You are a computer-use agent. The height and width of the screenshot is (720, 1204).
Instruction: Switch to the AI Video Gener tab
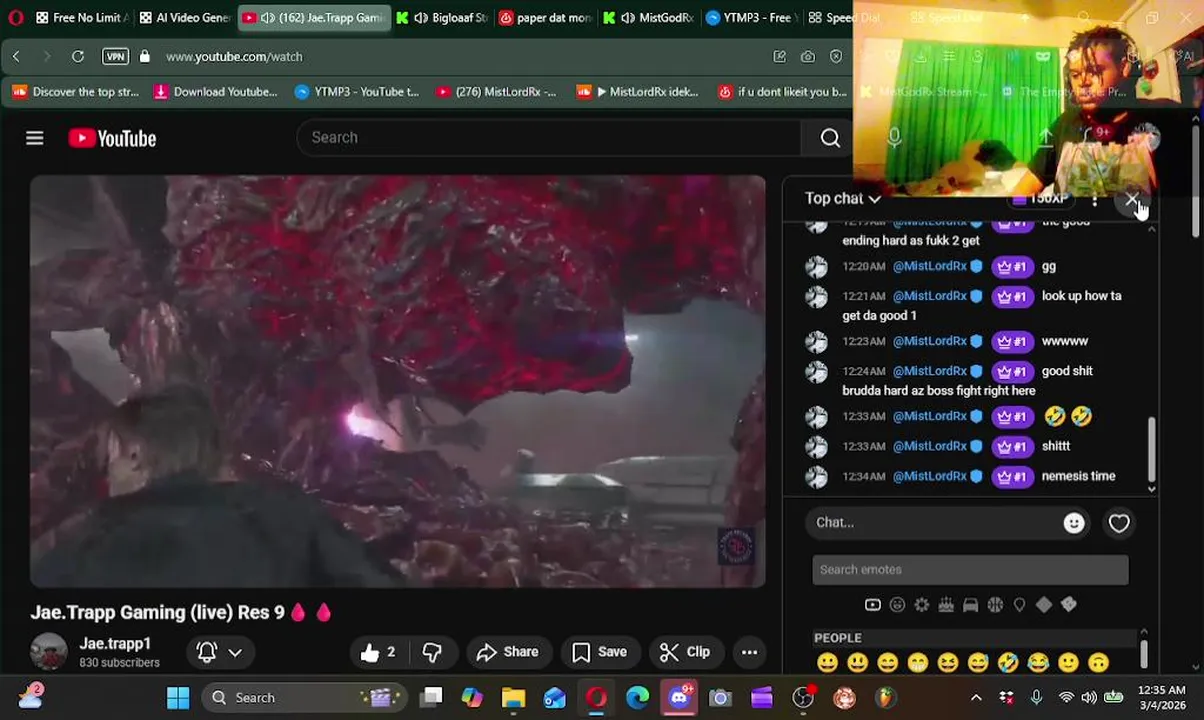(184, 18)
